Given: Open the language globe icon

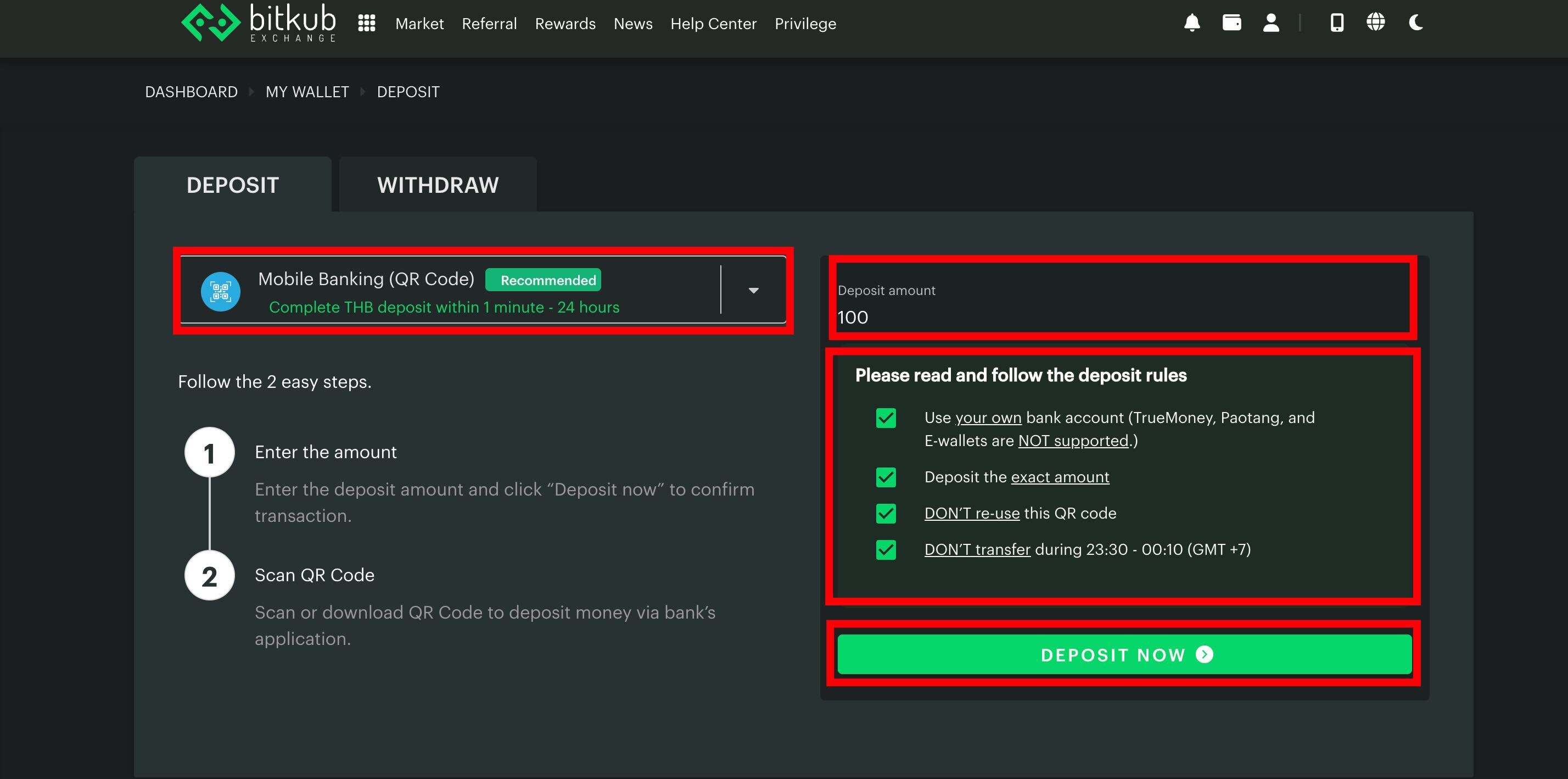Looking at the screenshot, I should point(1376,23).
